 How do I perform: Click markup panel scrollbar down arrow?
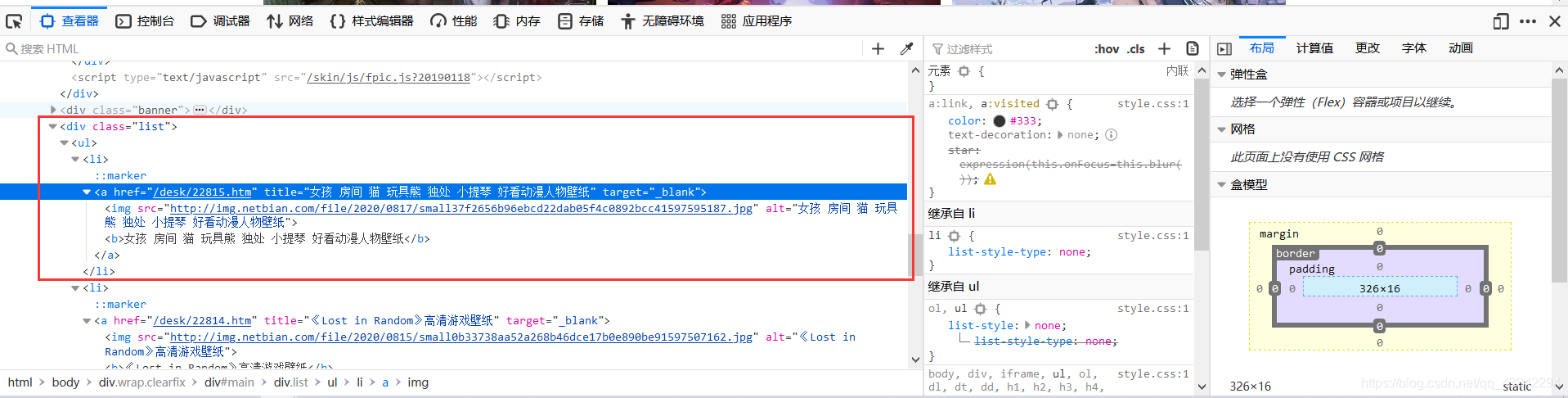pyautogui.click(x=915, y=359)
